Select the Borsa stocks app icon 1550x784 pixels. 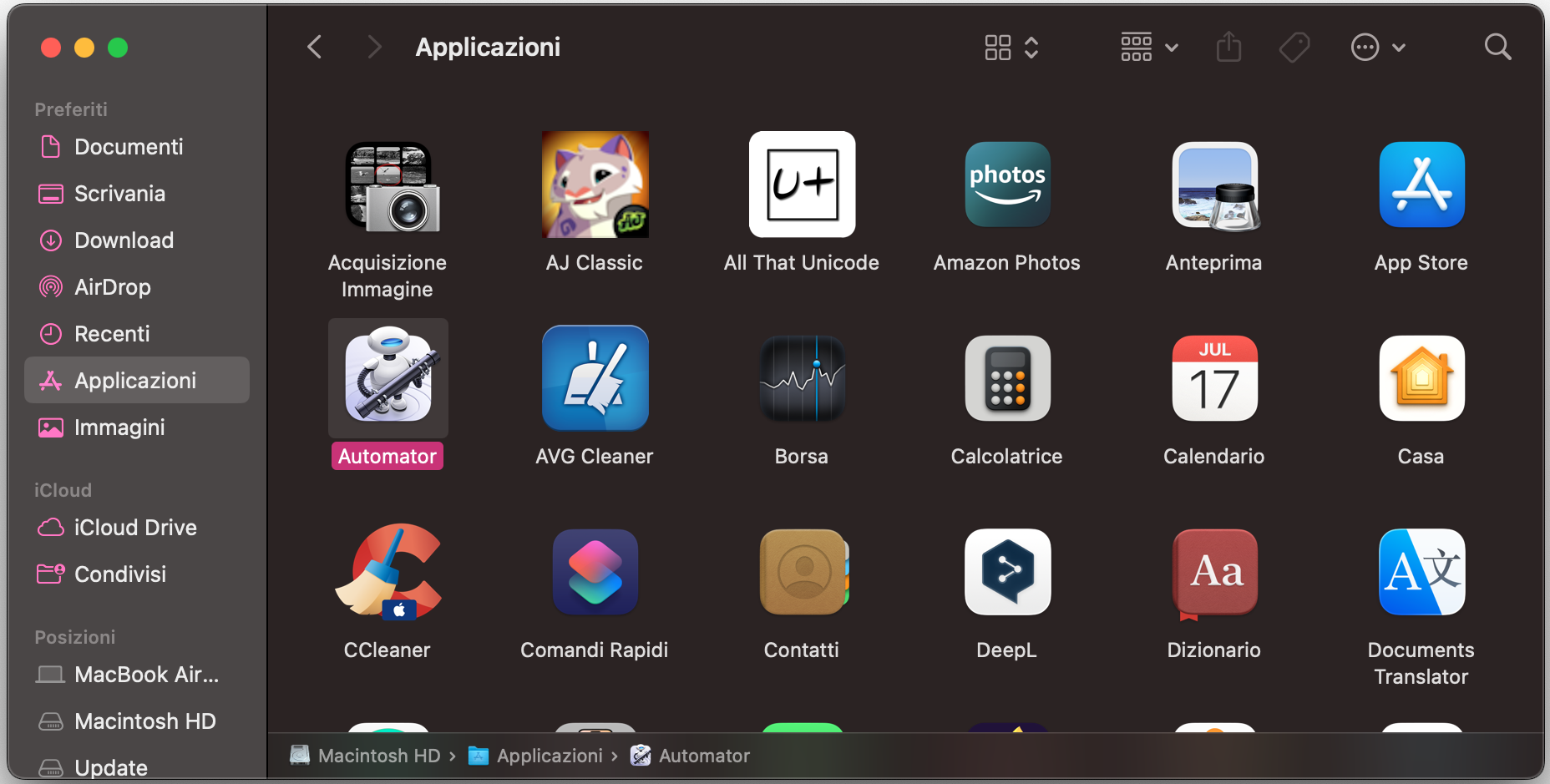tap(802, 378)
